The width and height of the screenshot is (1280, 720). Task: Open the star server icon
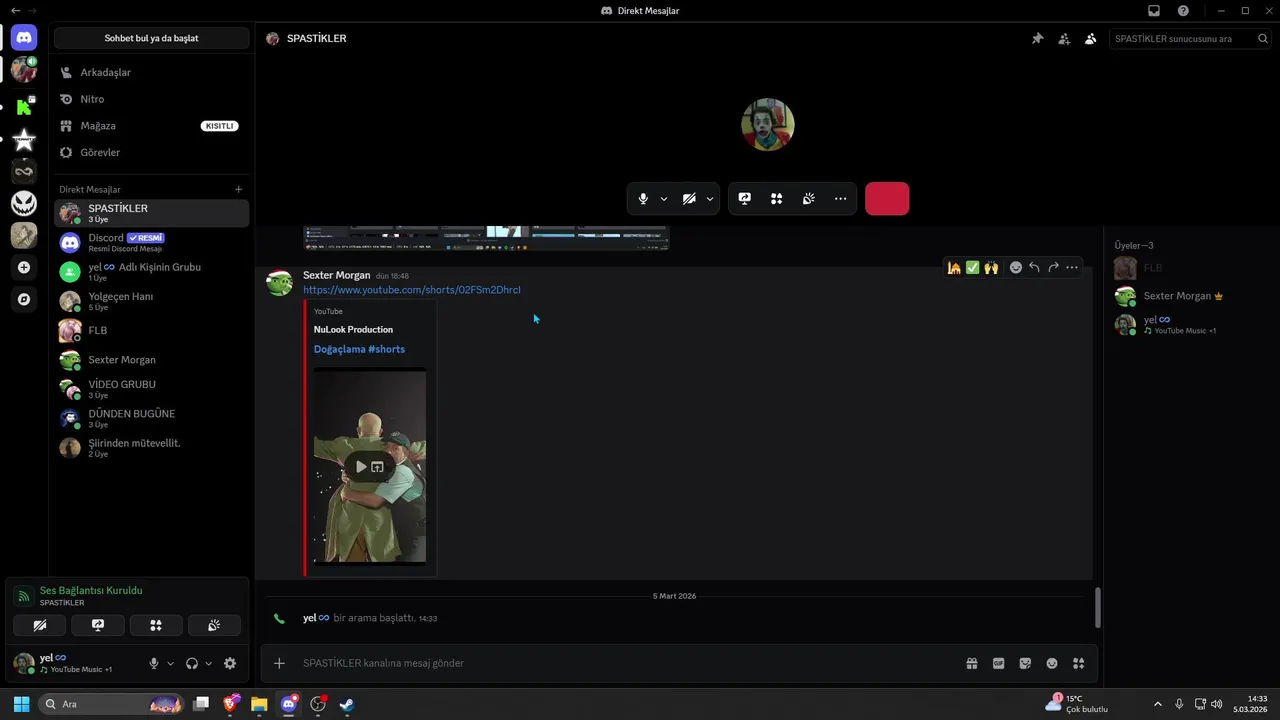(x=24, y=140)
